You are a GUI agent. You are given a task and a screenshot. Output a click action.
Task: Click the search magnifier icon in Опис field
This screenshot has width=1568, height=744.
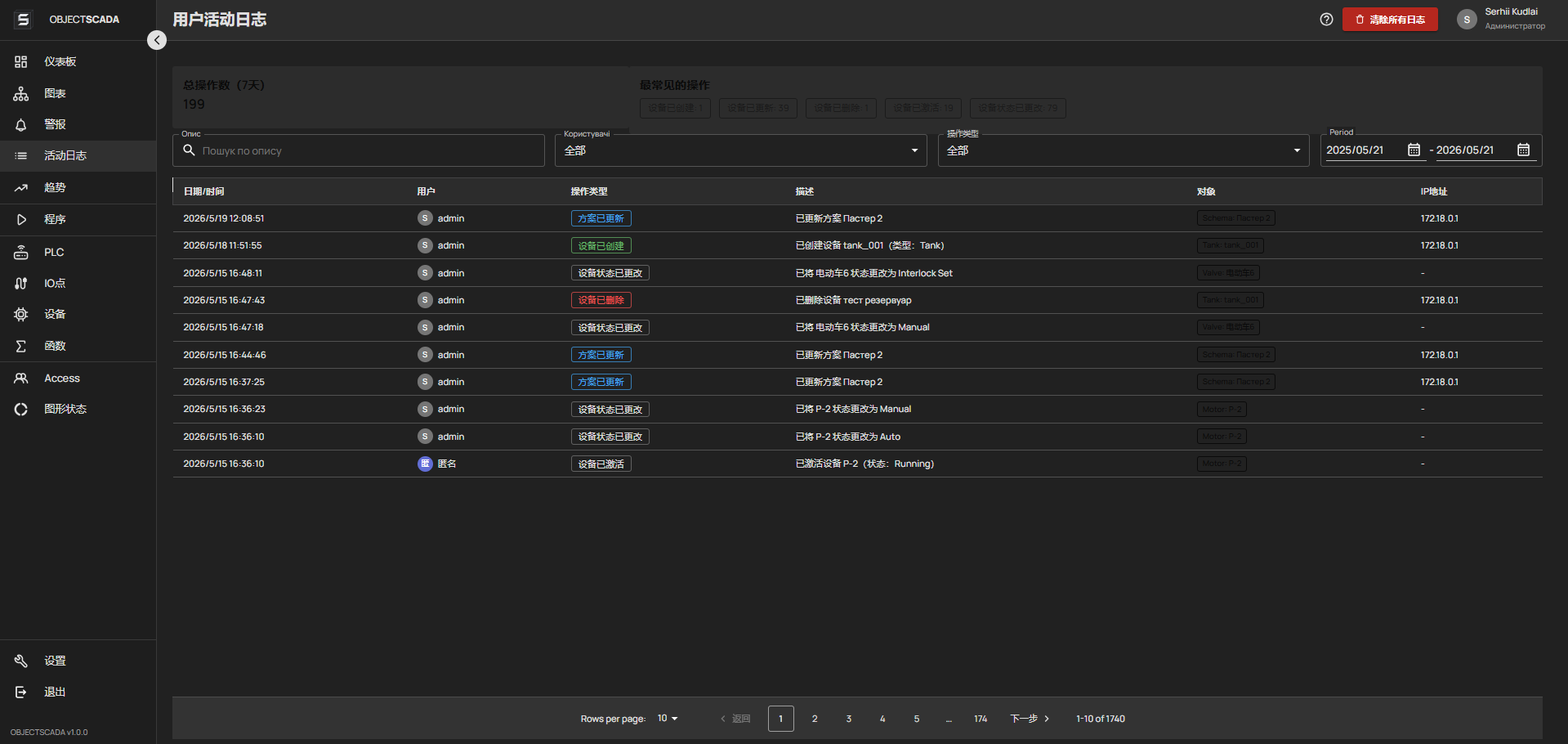pyautogui.click(x=189, y=150)
